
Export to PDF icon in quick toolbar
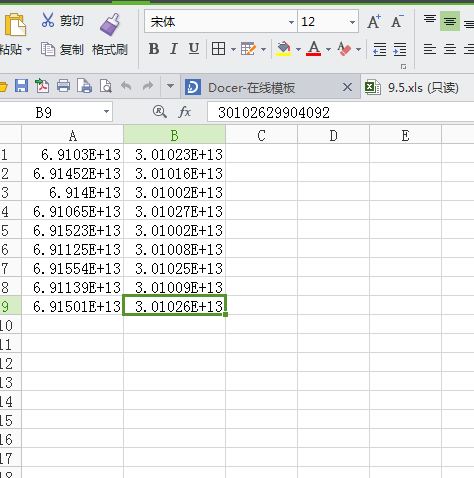click(42, 86)
